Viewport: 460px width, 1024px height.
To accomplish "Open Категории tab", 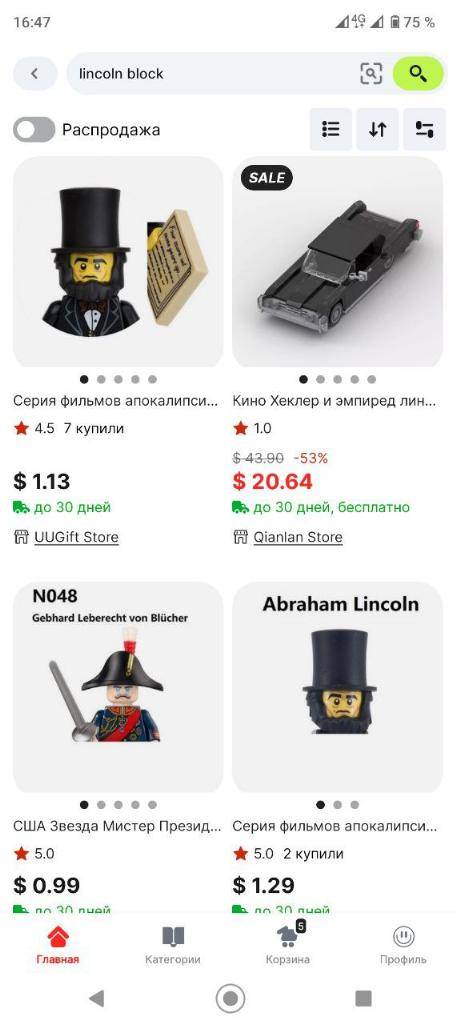I will coord(173,945).
